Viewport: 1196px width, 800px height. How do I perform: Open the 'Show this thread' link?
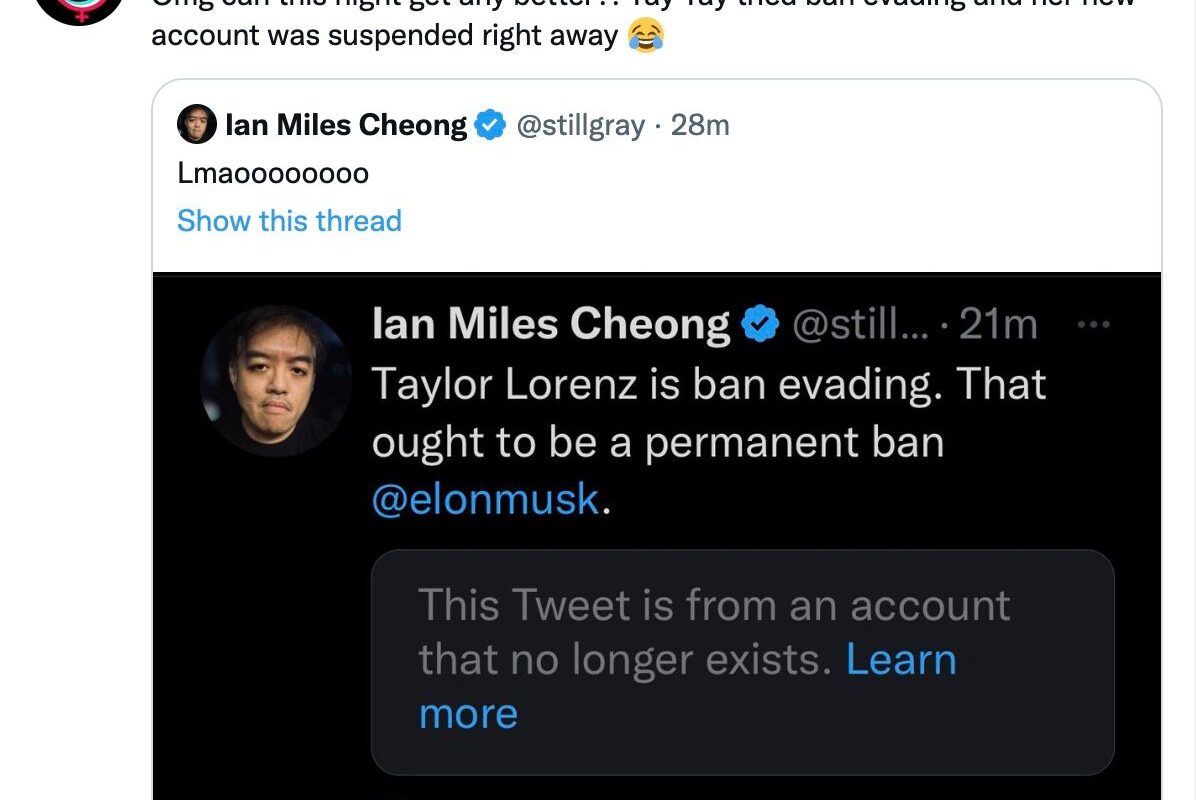click(289, 220)
